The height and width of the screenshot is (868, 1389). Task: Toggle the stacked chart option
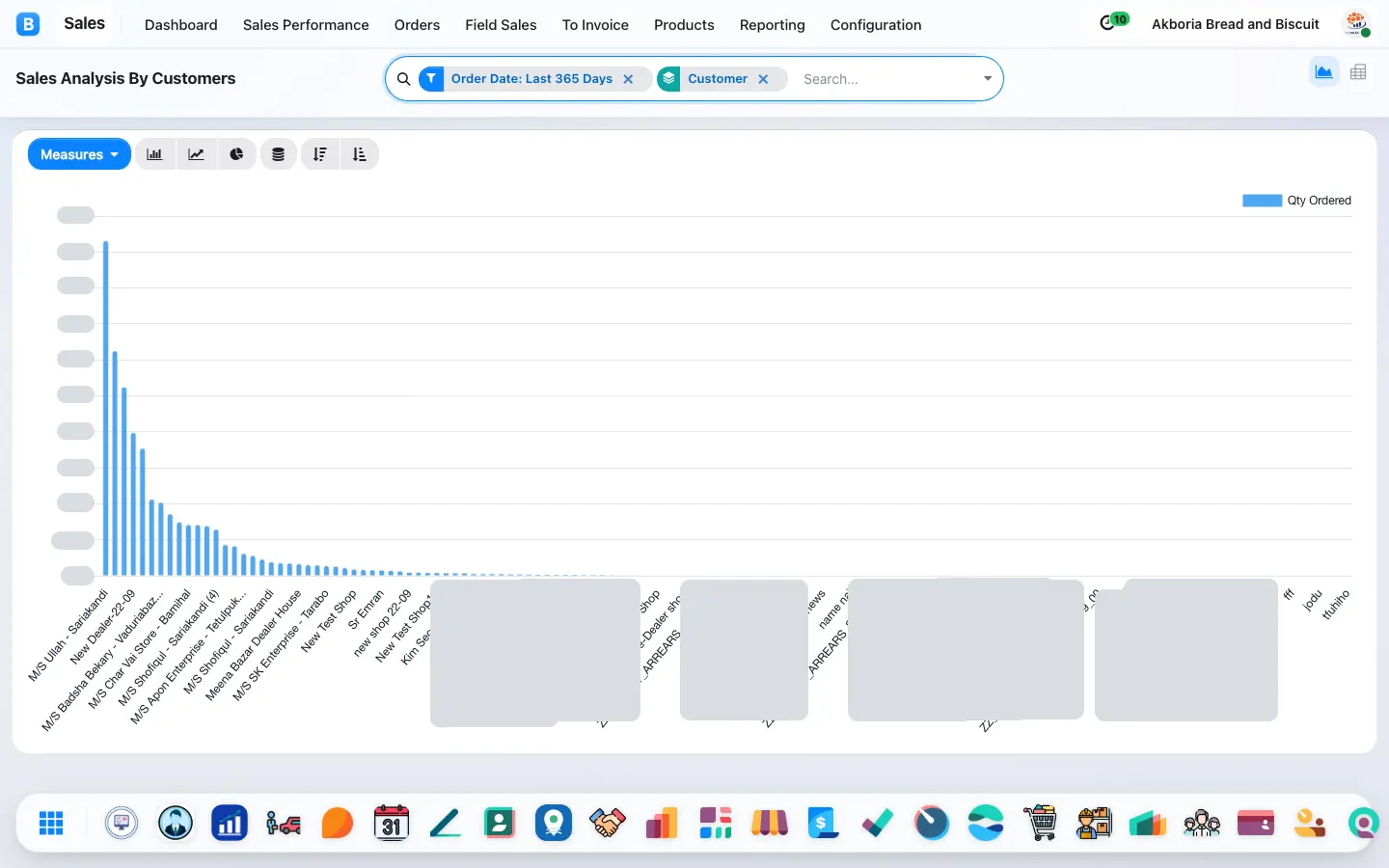tap(278, 154)
